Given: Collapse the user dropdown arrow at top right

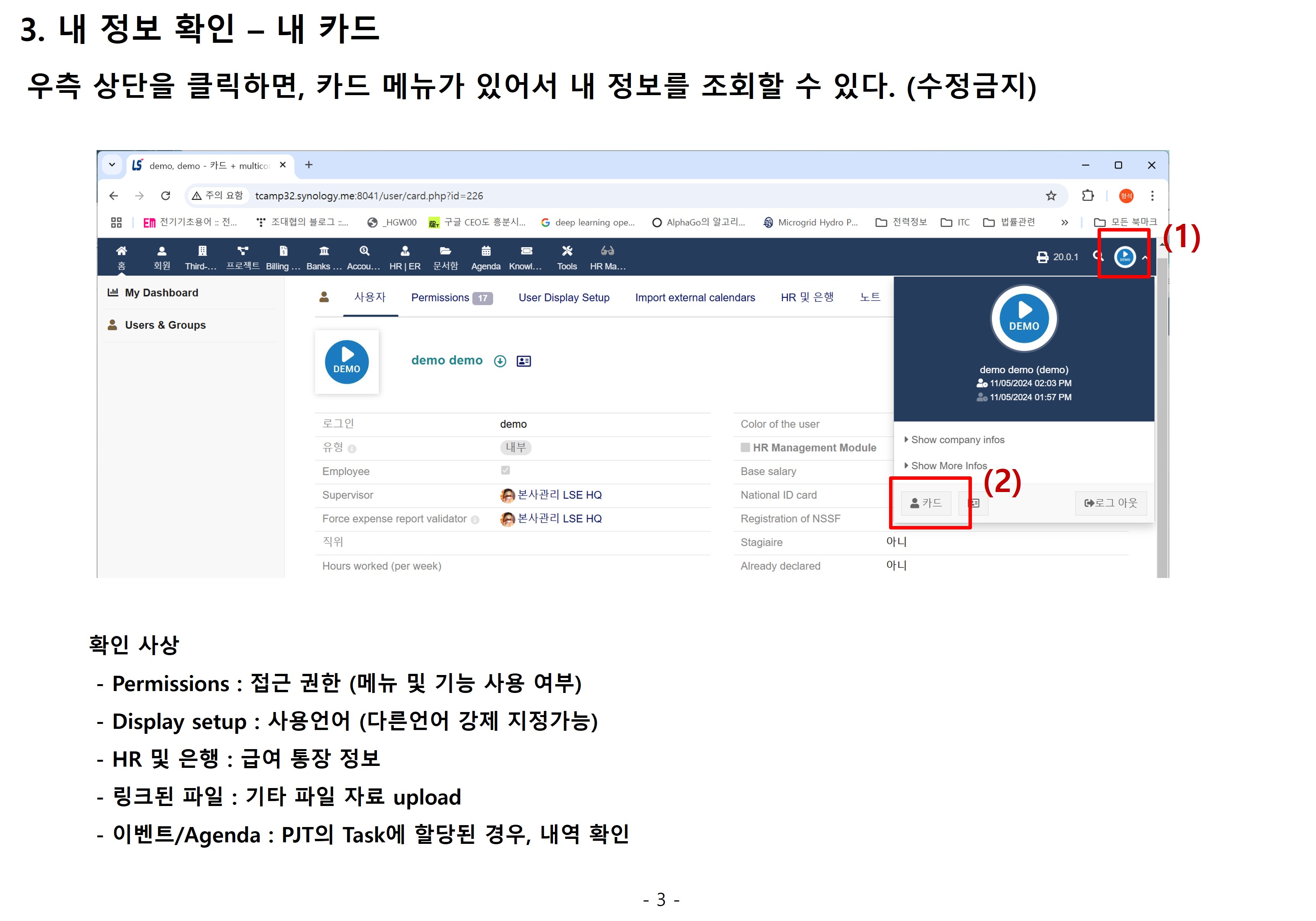Looking at the screenshot, I should pyautogui.click(x=1144, y=258).
